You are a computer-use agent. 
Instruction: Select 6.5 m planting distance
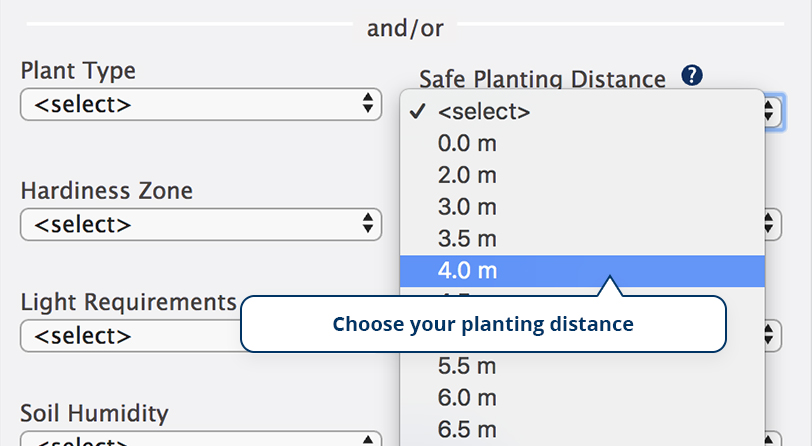[x=582, y=429]
